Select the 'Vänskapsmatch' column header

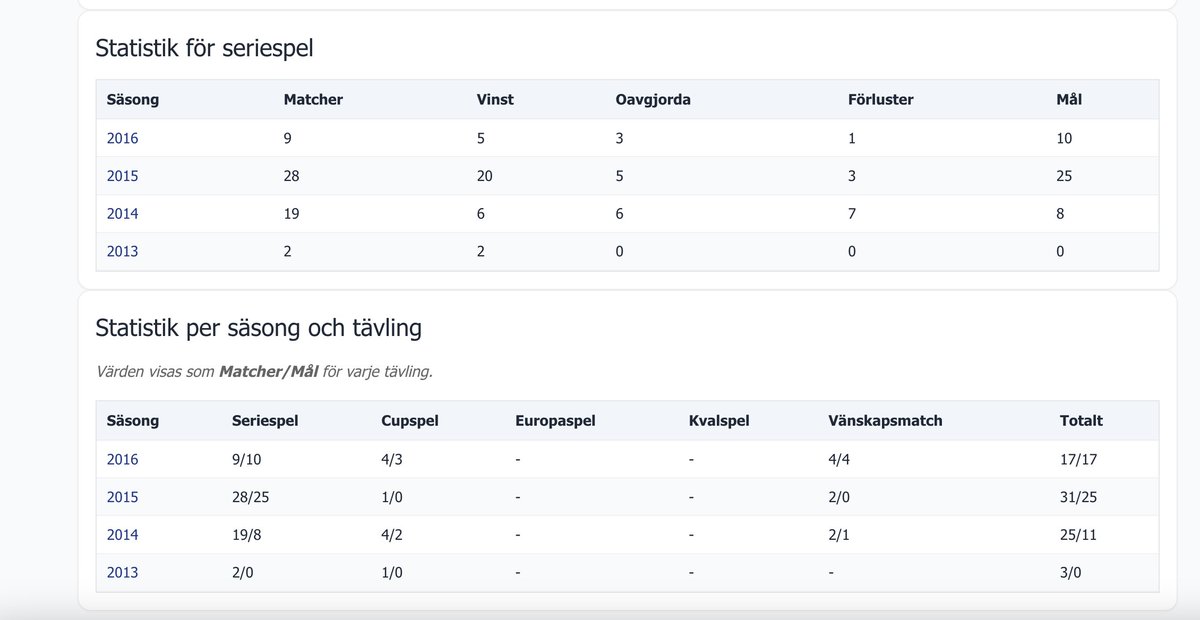[x=885, y=421]
